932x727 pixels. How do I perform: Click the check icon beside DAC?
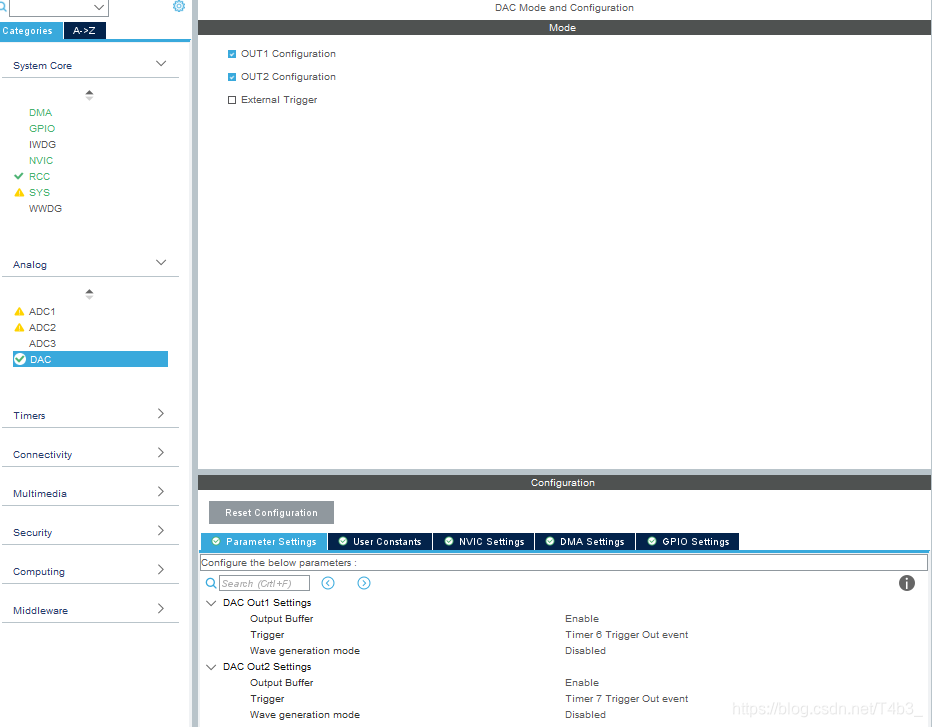[x=20, y=359]
